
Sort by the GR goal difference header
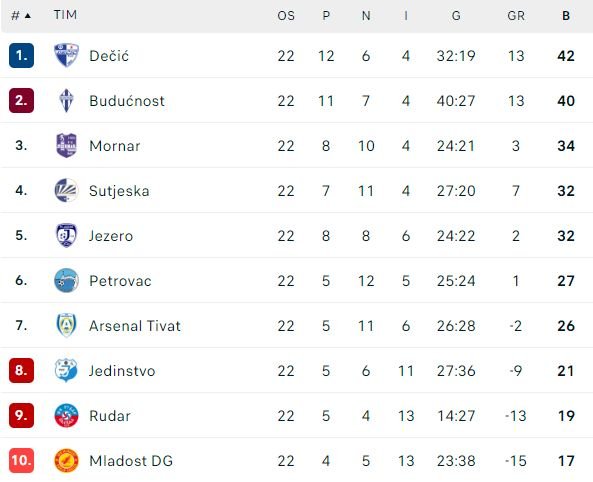click(516, 16)
